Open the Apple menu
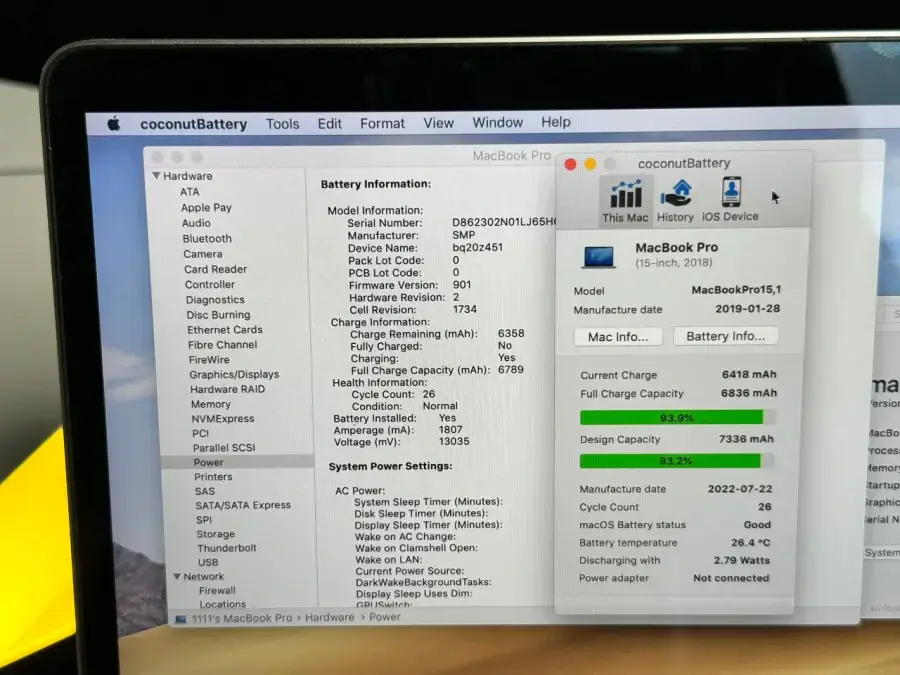This screenshot has height=675, width=900. pos(110,122)
